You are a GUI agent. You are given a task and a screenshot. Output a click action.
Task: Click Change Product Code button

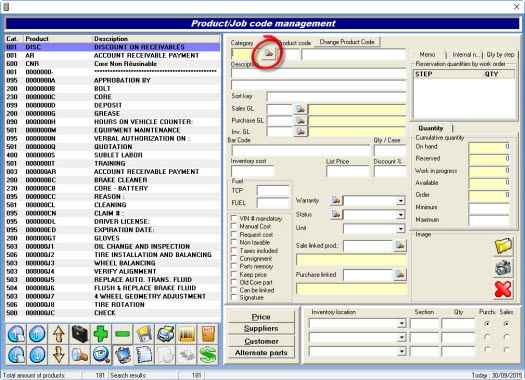347,42
